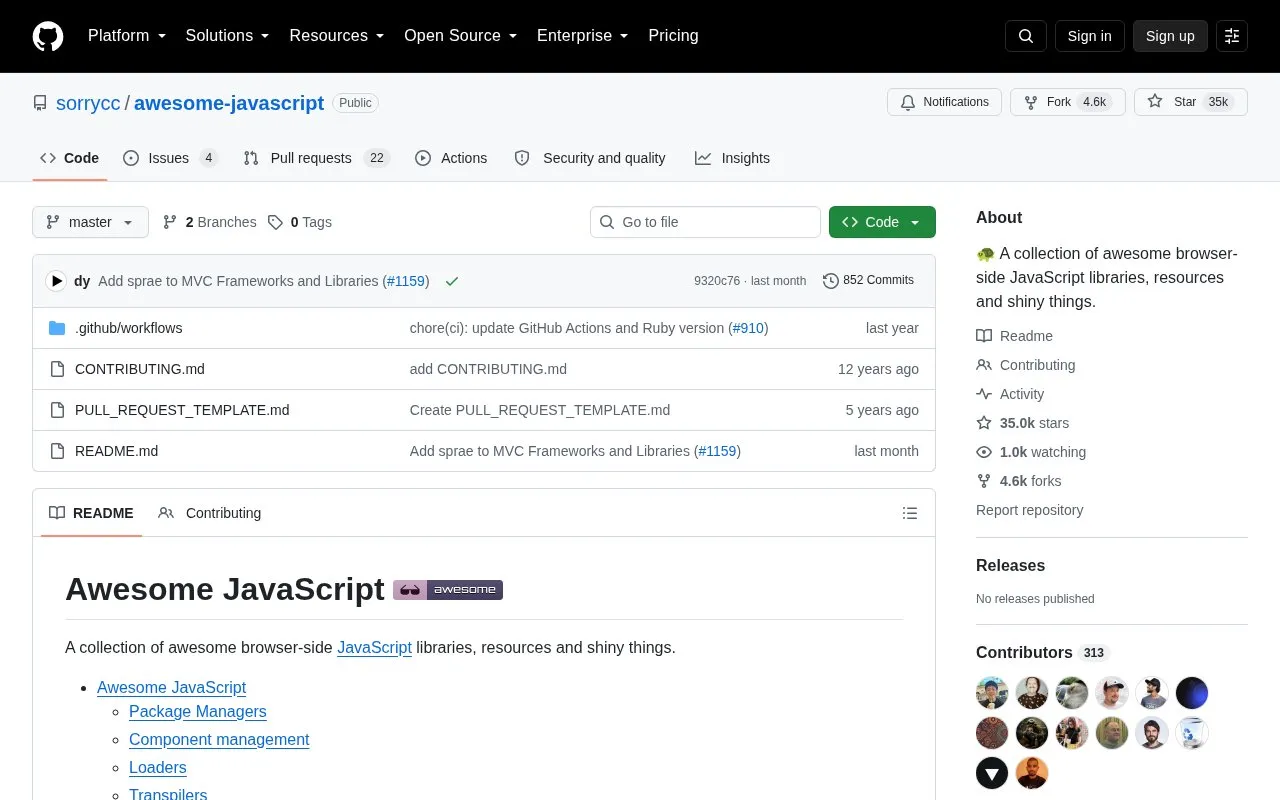Open Security and quality tab
Screen dimensions: 1280x800
tap(590, 158)
